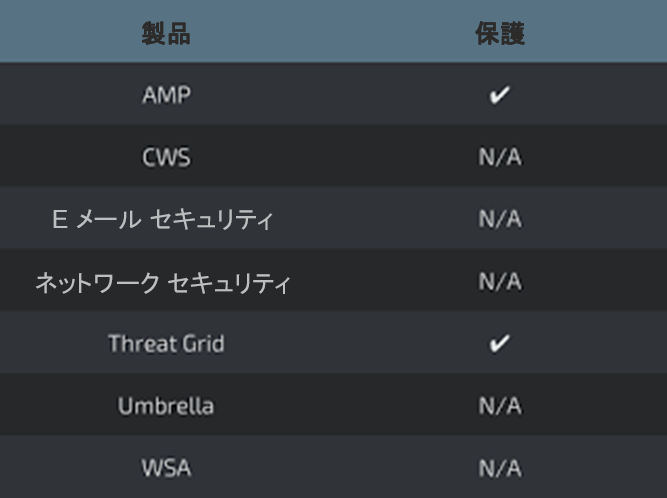Screen dimensions: 667x498
Task: Select the Umbrella product name
Action: [x=166, y=406]
